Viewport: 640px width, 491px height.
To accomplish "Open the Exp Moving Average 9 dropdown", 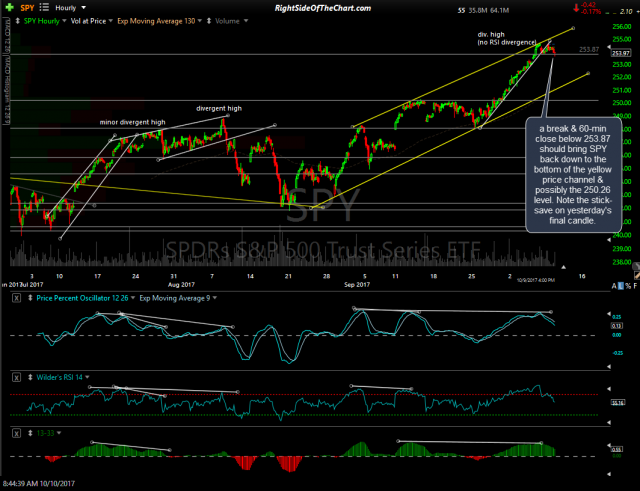I will (215, 298).
